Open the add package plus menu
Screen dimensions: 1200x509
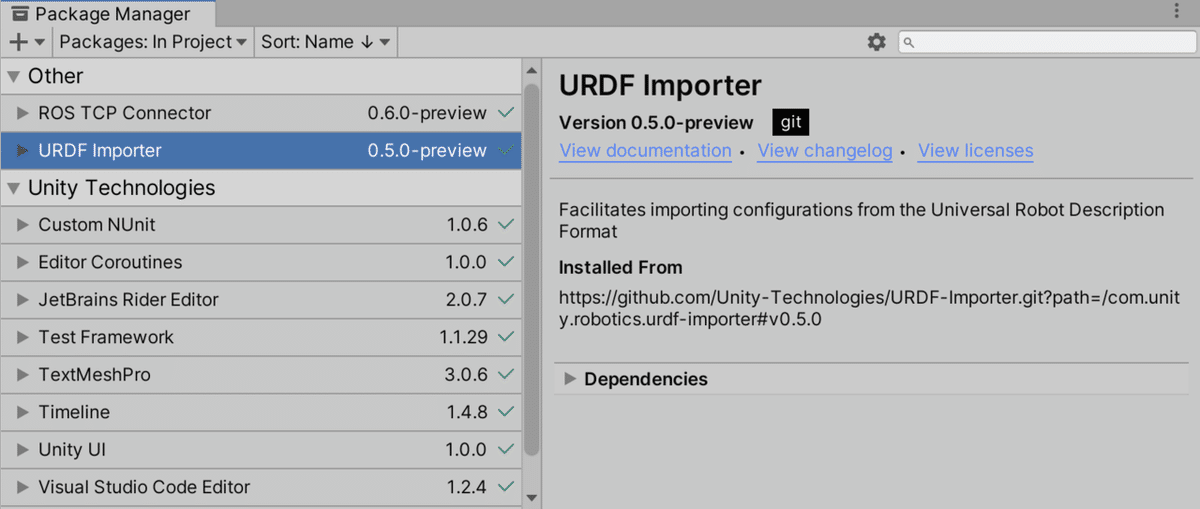click(x=26, y=42)
